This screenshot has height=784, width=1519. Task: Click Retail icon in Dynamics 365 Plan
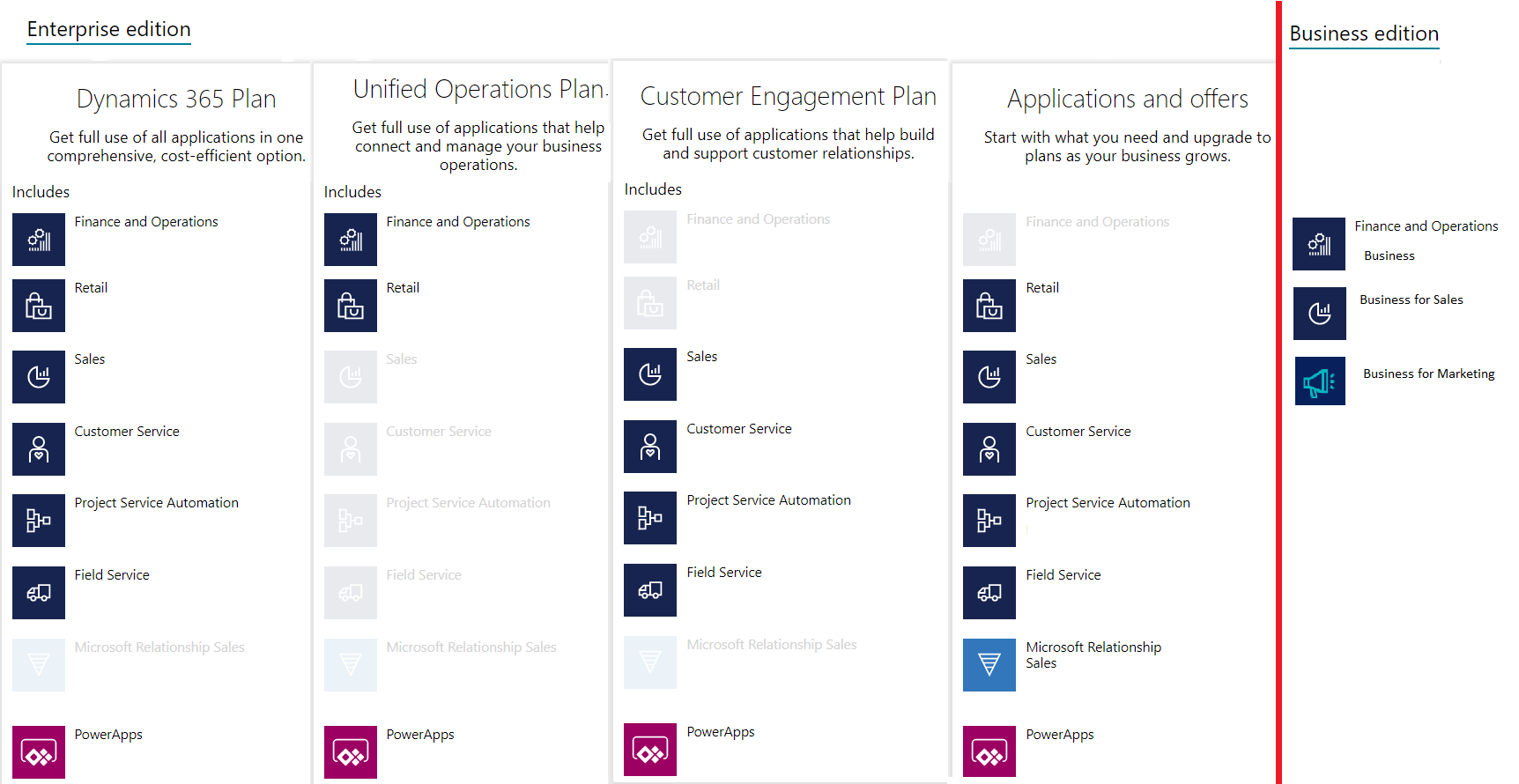39,306
